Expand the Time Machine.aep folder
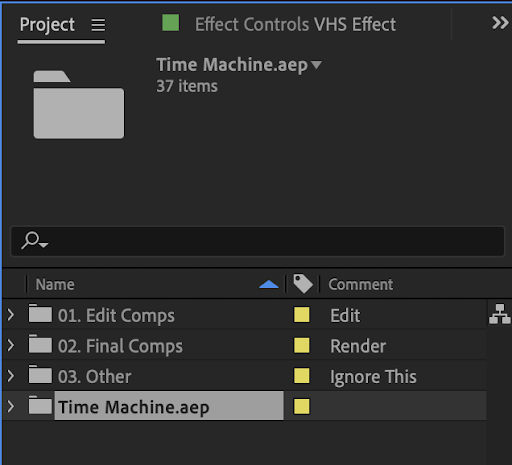This screenshot has width=512, height=465. tap(11, 407)
